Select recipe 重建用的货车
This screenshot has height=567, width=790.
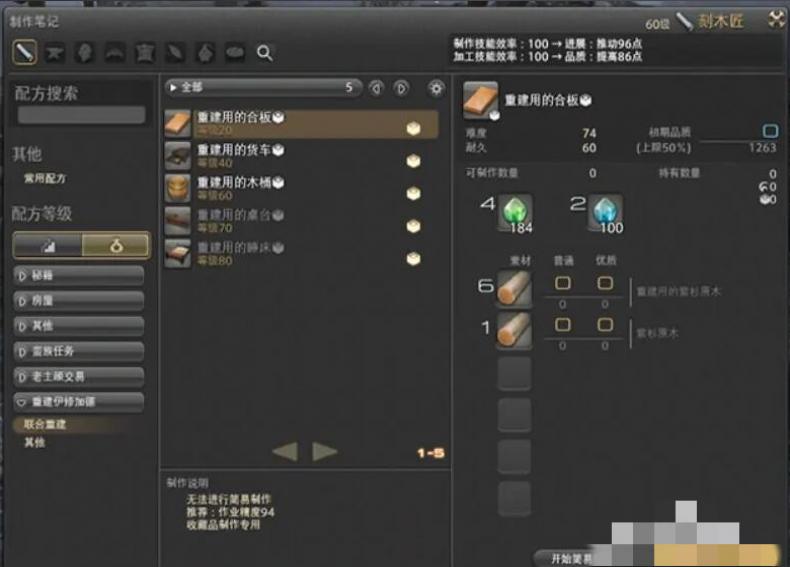point(301,156)
